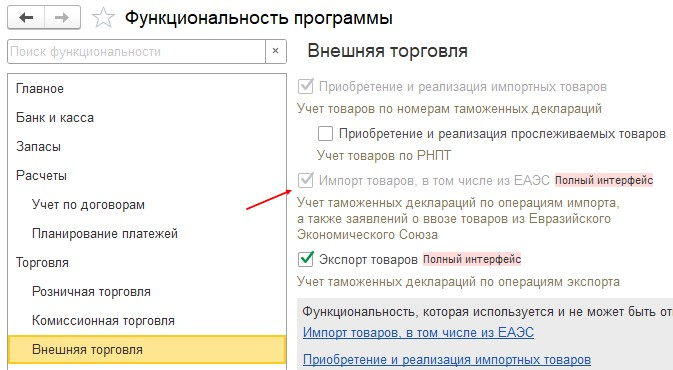This screenshot has height=370, width=673.
Task: Select «Запасы» in the section list
Action: click(147, 146)
